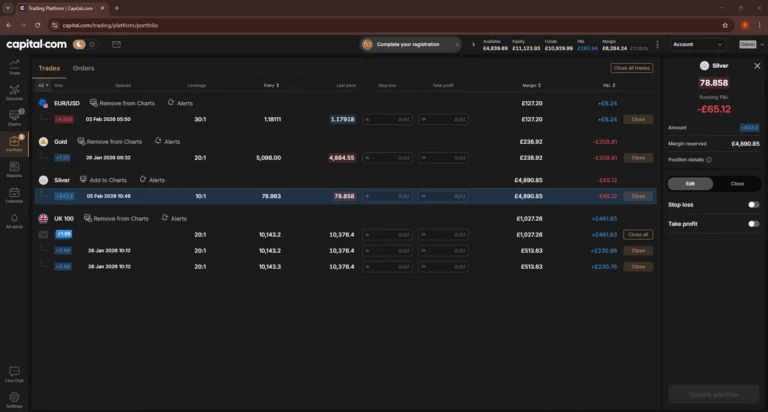Open the three-dot menu beside the account stats
The width and height of the screenshot is (768, 412).
[657, 45]
